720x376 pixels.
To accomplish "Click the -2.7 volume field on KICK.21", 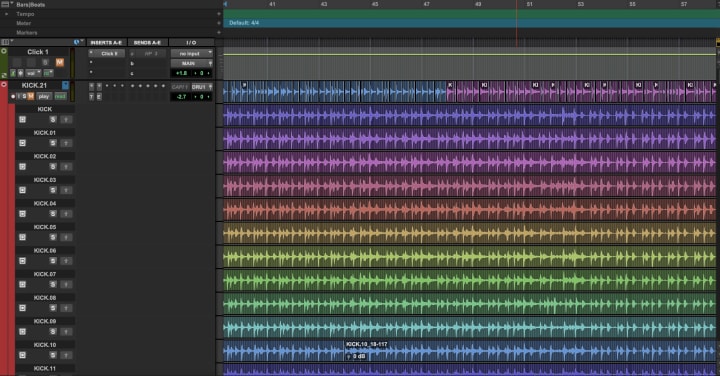I will coord(181,96).
